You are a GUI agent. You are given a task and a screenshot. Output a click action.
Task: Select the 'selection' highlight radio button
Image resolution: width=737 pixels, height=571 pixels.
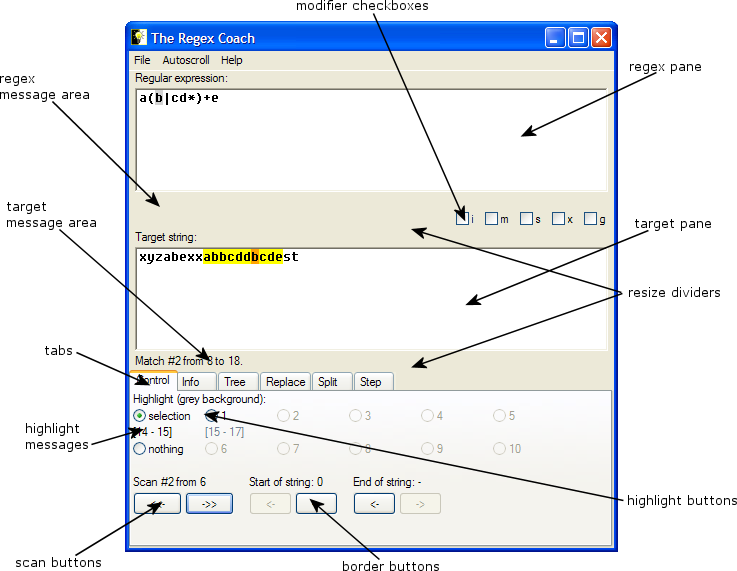(140, 416)
